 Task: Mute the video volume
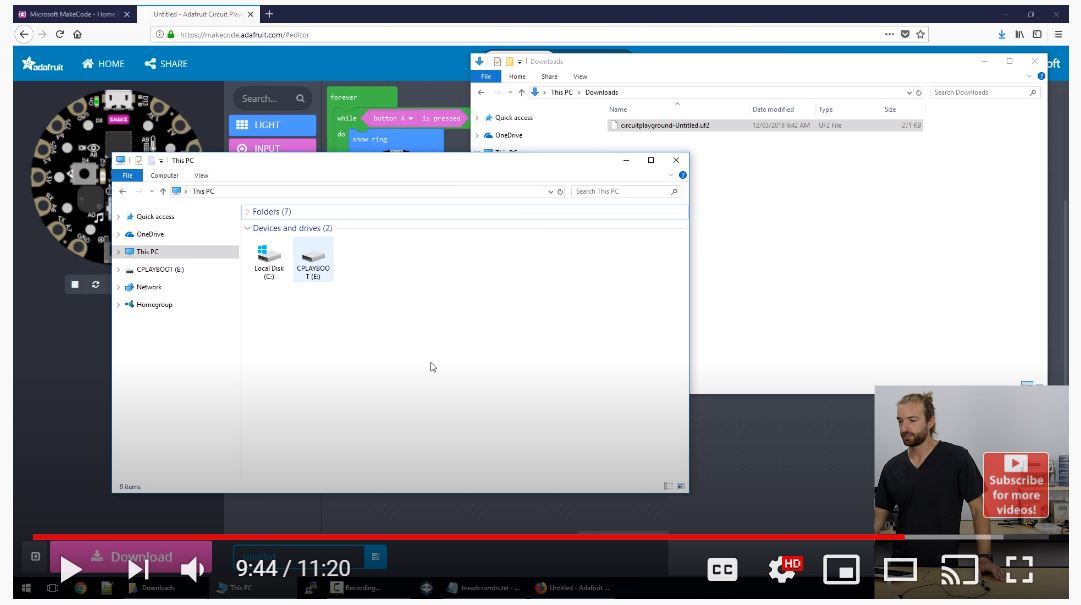[192, 570]
